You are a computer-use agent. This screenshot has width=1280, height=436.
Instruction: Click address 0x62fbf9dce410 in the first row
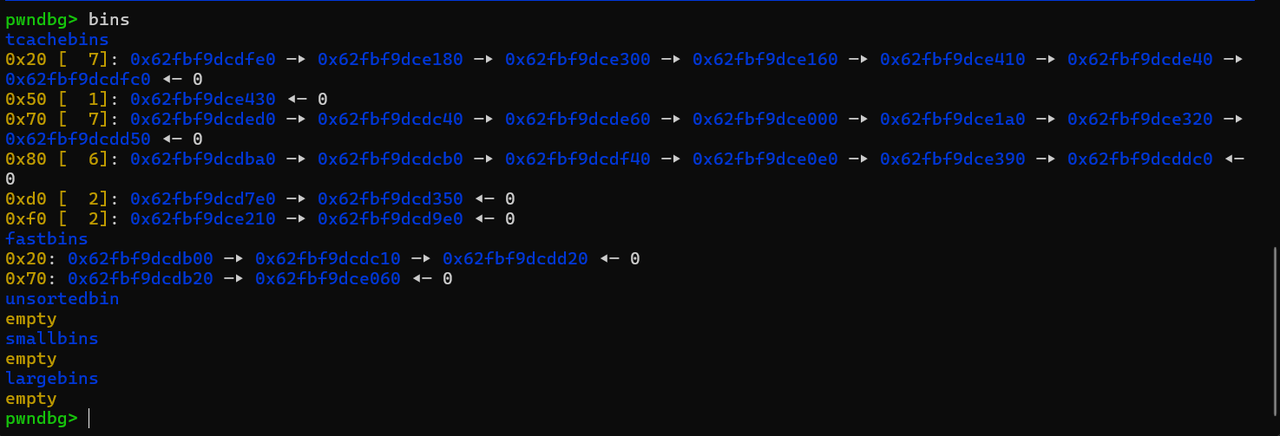pos(952,59)
